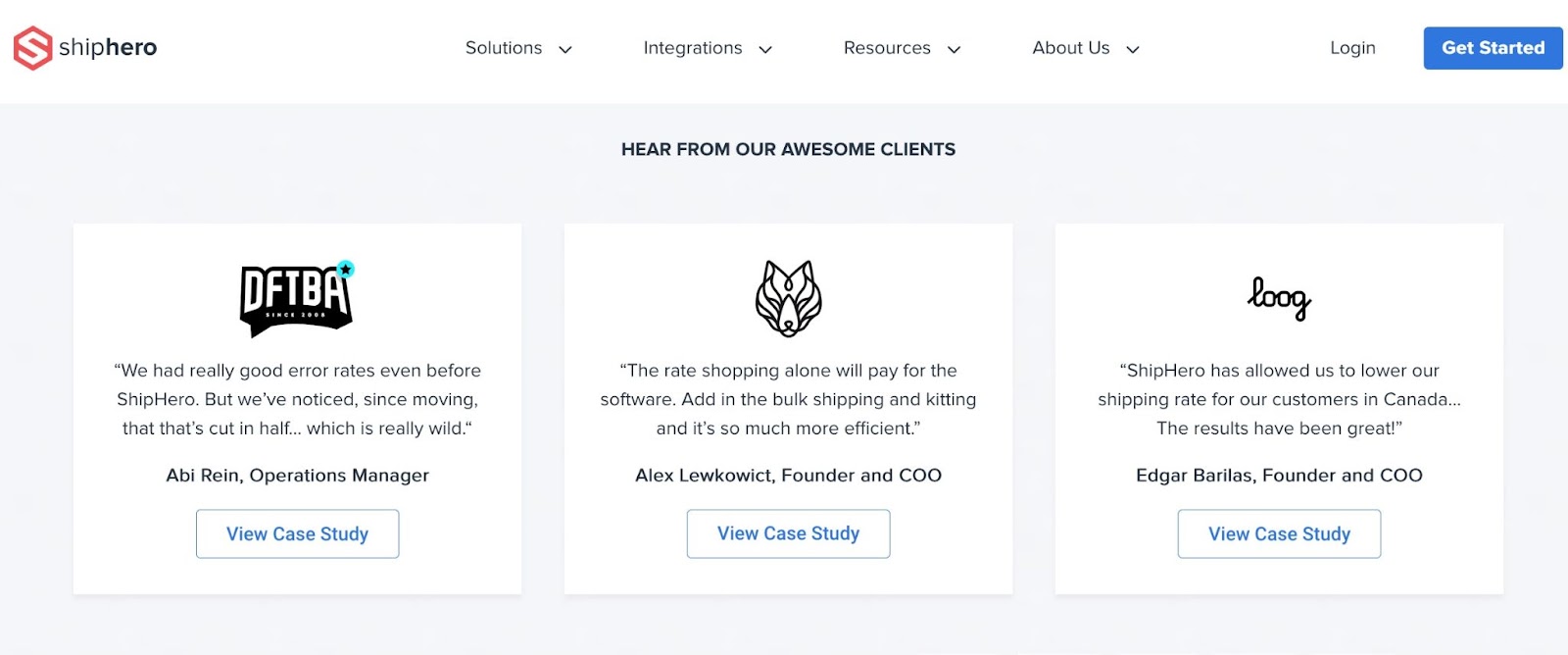This screenshot has width=1568, height=655.
Task: Click the Login link
Action: tap(1352, 48)
